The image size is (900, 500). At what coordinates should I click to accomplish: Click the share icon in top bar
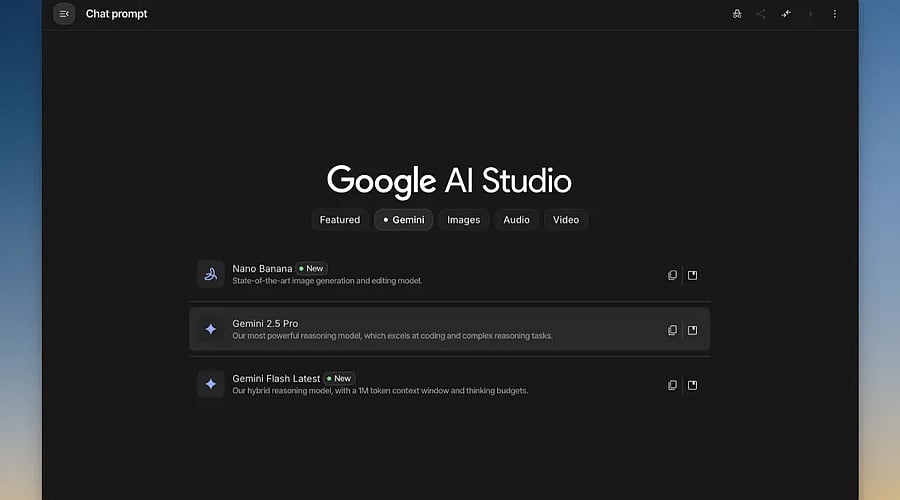coord(761,14)
